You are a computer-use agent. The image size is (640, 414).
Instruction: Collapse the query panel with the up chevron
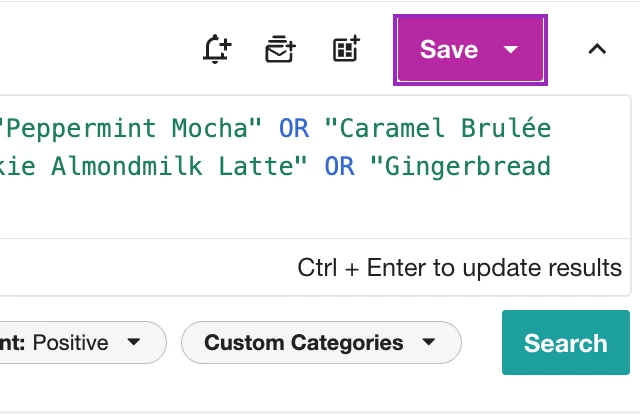(597, 49)
